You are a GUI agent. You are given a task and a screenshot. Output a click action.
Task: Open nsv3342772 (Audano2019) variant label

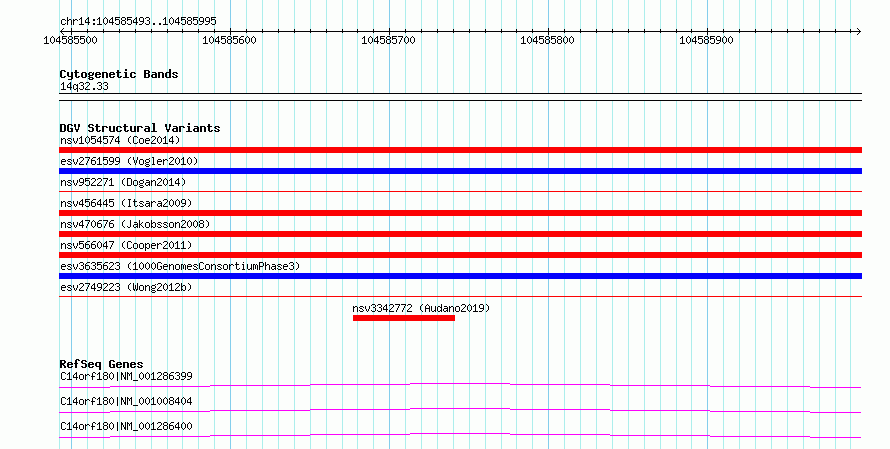pos(421,308)
